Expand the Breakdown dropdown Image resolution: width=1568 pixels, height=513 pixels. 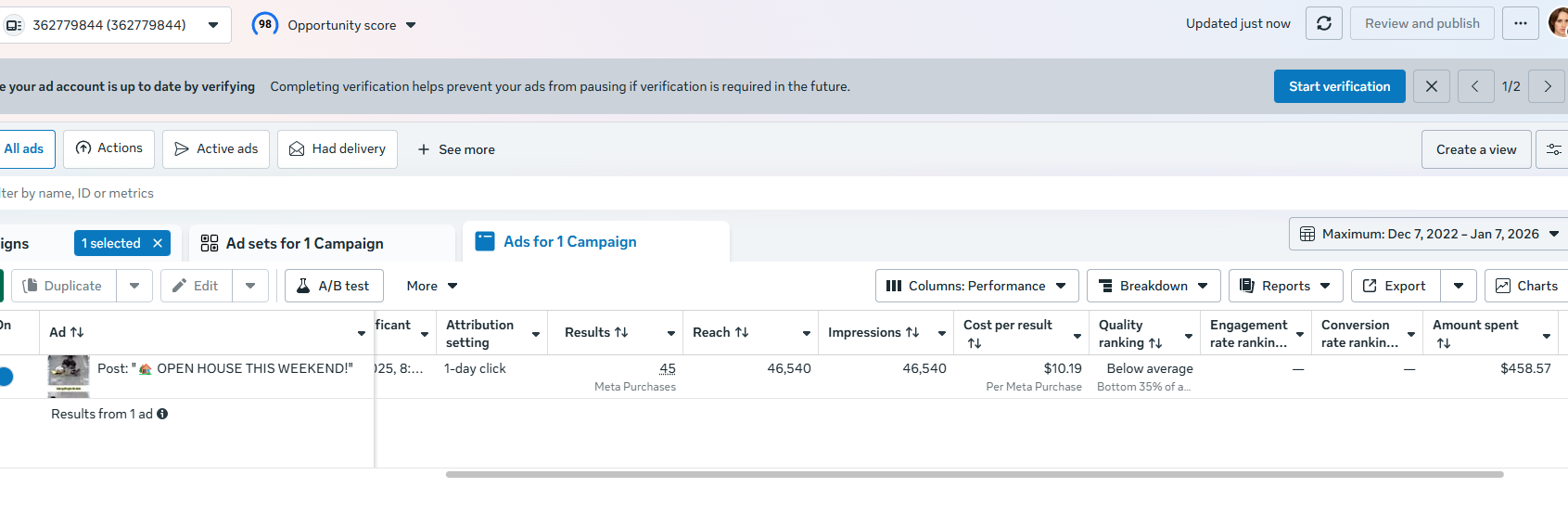(1154, 286)
